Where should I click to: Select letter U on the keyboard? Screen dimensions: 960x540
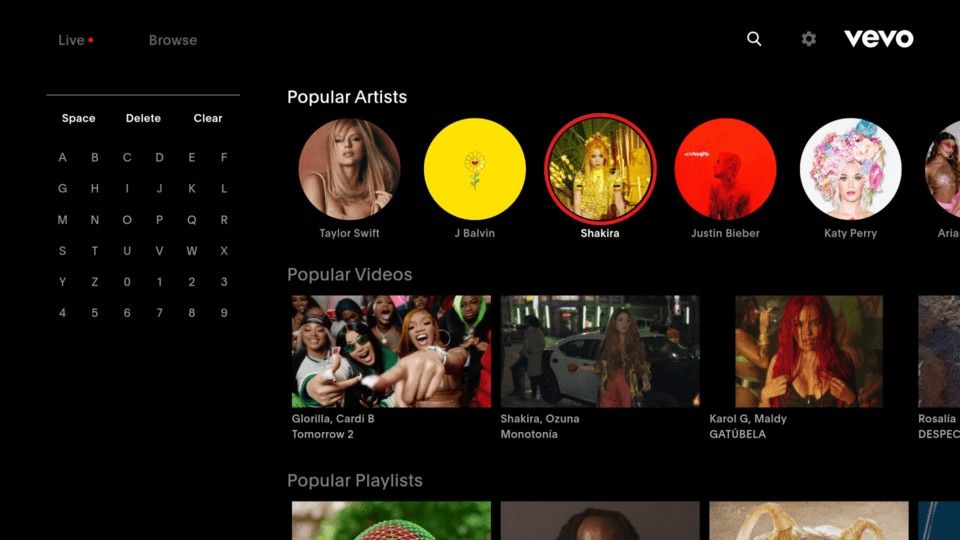point(127,251)
